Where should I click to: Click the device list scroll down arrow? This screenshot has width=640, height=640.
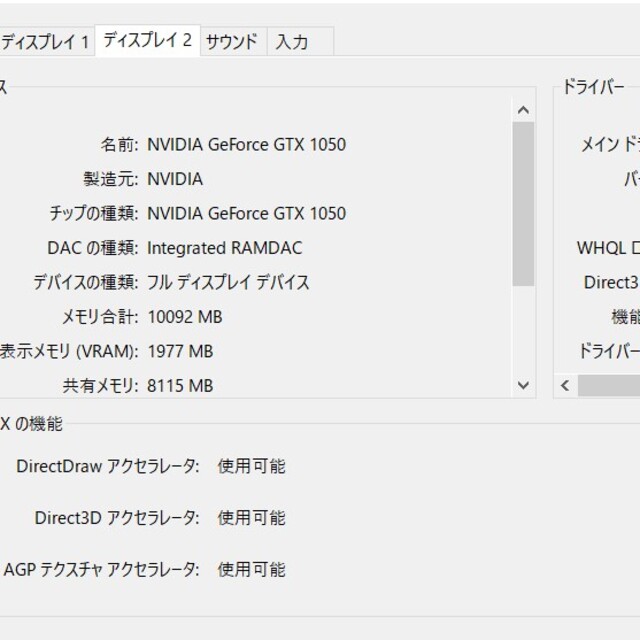pos(523,385)
